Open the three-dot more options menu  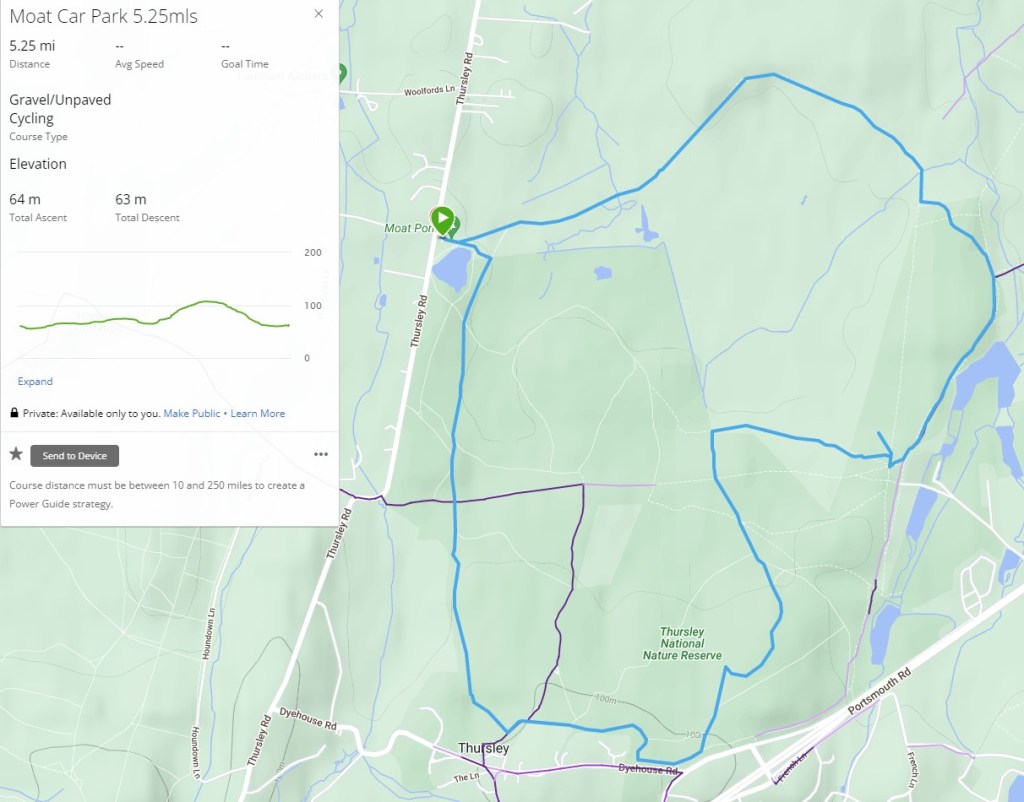(321, 455)
